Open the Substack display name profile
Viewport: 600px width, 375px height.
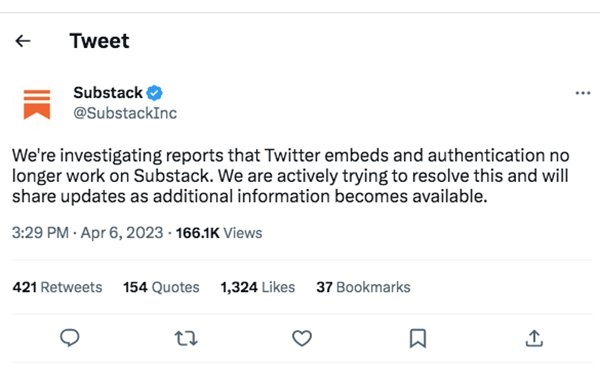[108, 93]
